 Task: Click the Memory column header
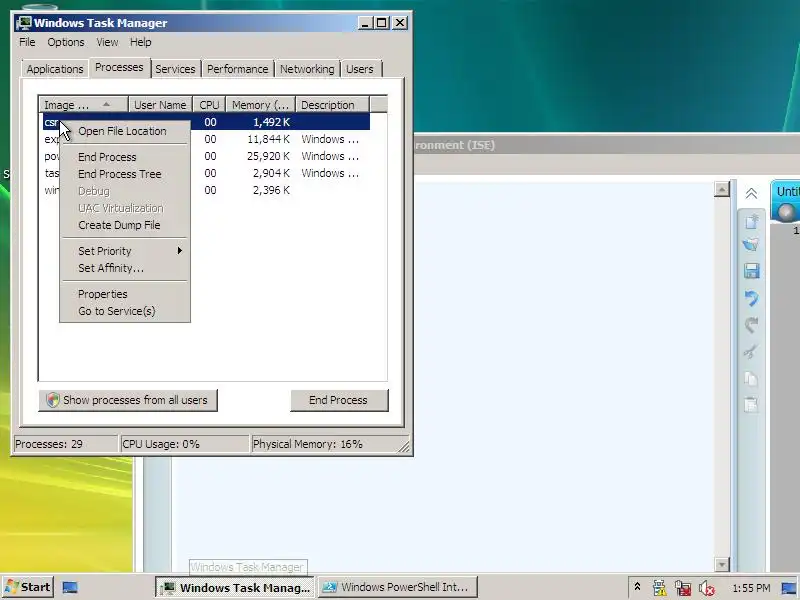[x=261, y=105]
